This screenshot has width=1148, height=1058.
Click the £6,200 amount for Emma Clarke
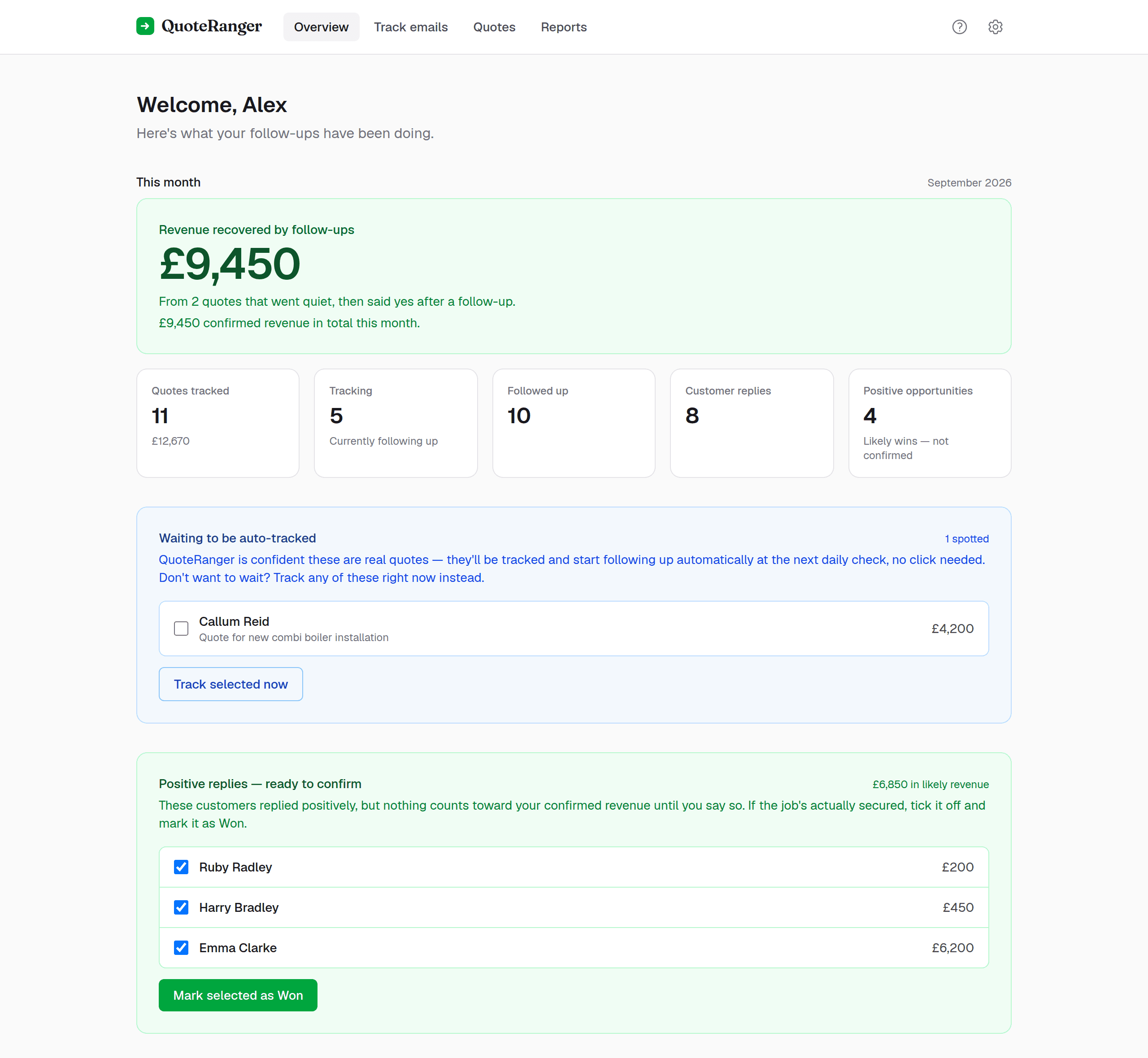point(953,948)
